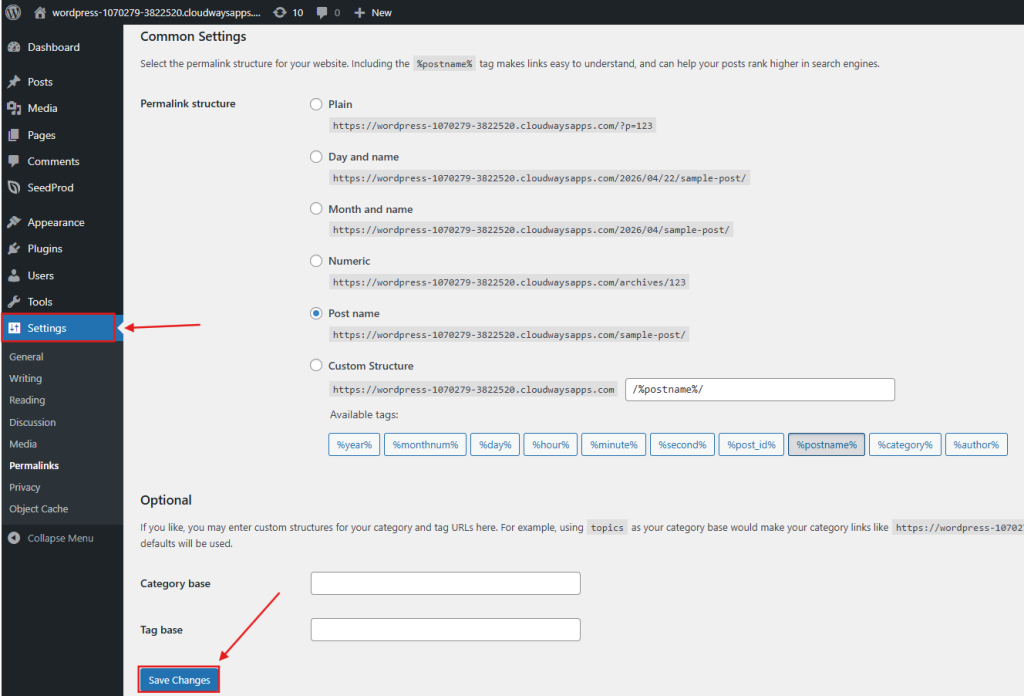Screen dimensions: 1024x696
Task: Insert the %day% tag
Action: point(495,445)
